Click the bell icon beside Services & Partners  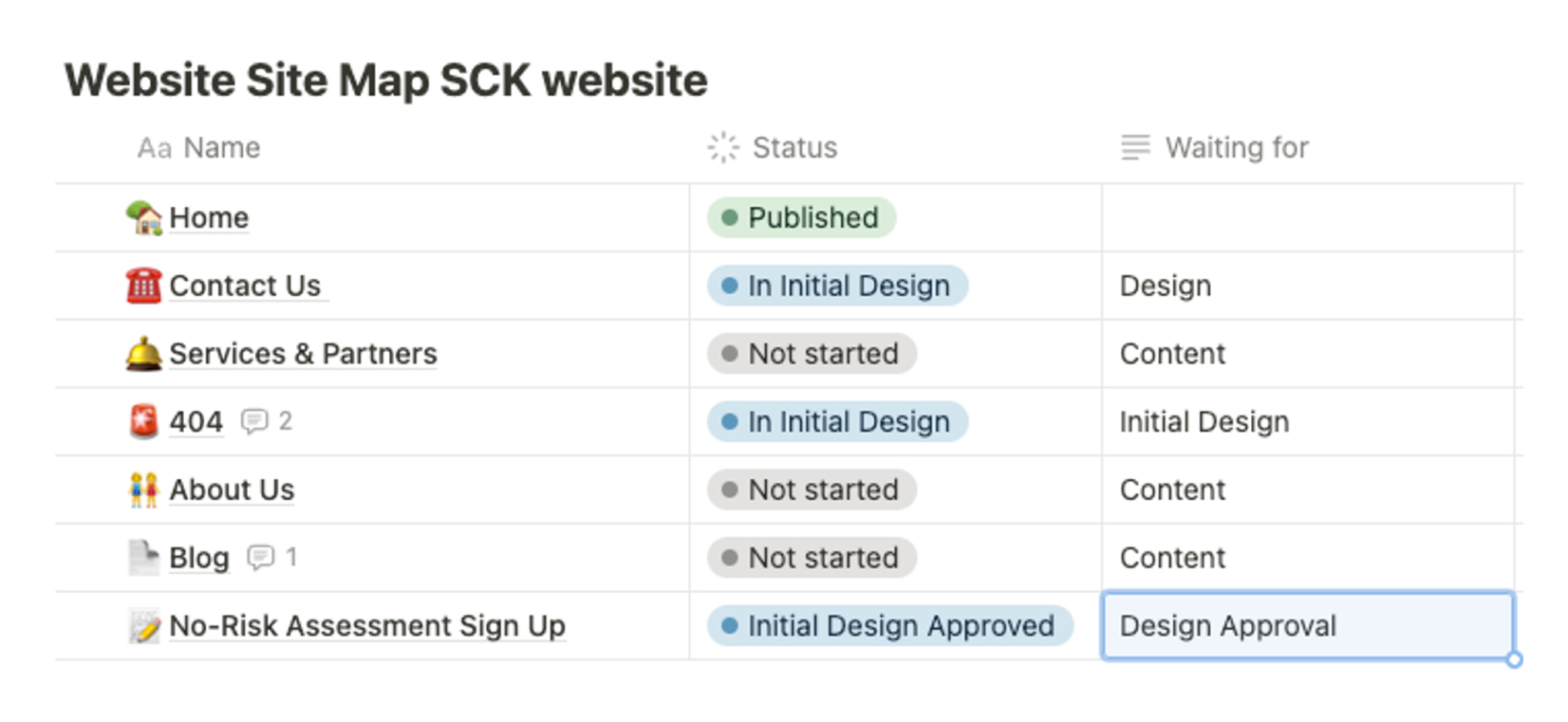(x=143, y=354)
